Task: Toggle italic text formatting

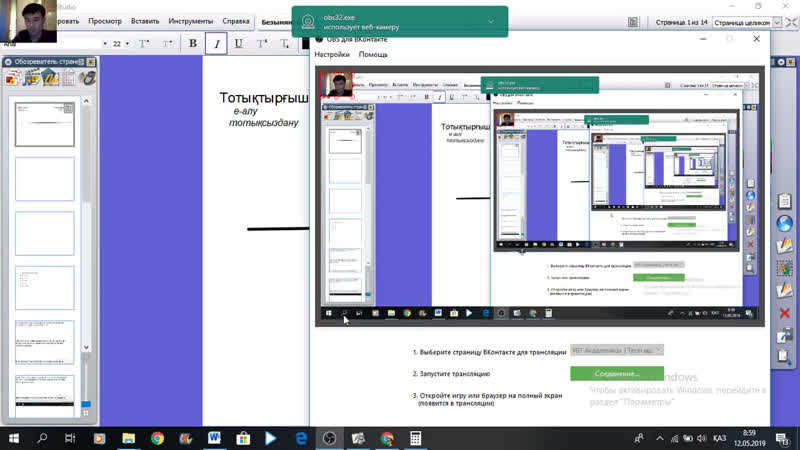Action: (x=215, y=44)
